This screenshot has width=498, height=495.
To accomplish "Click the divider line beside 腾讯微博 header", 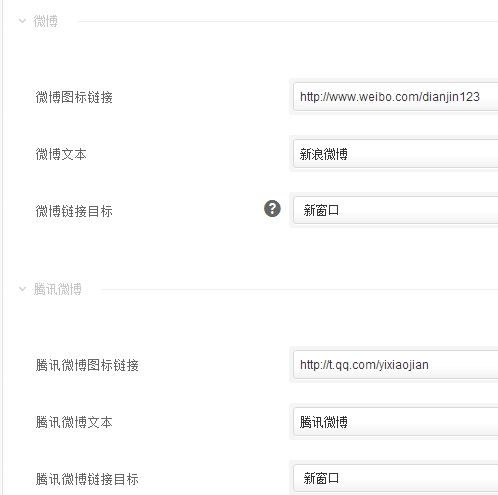I will coord(300,289).
